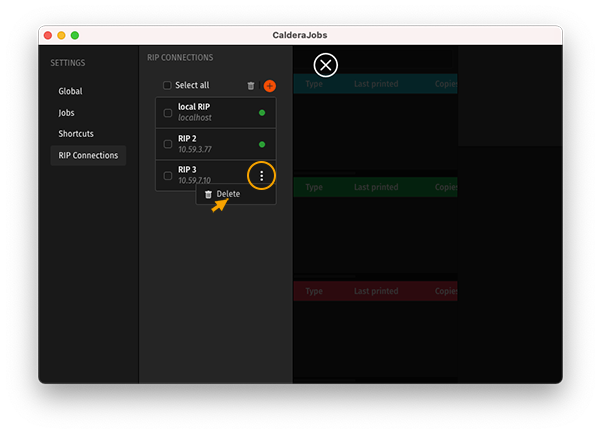Click the green status dot for local RIP
The image size is (600, 433).
262,113
